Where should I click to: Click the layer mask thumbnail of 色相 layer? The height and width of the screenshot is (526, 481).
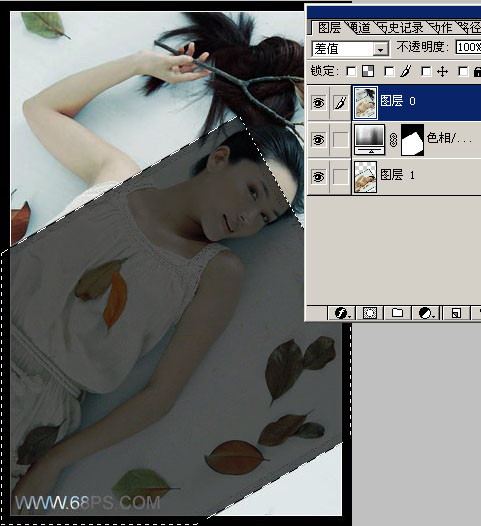coord(412,140)
